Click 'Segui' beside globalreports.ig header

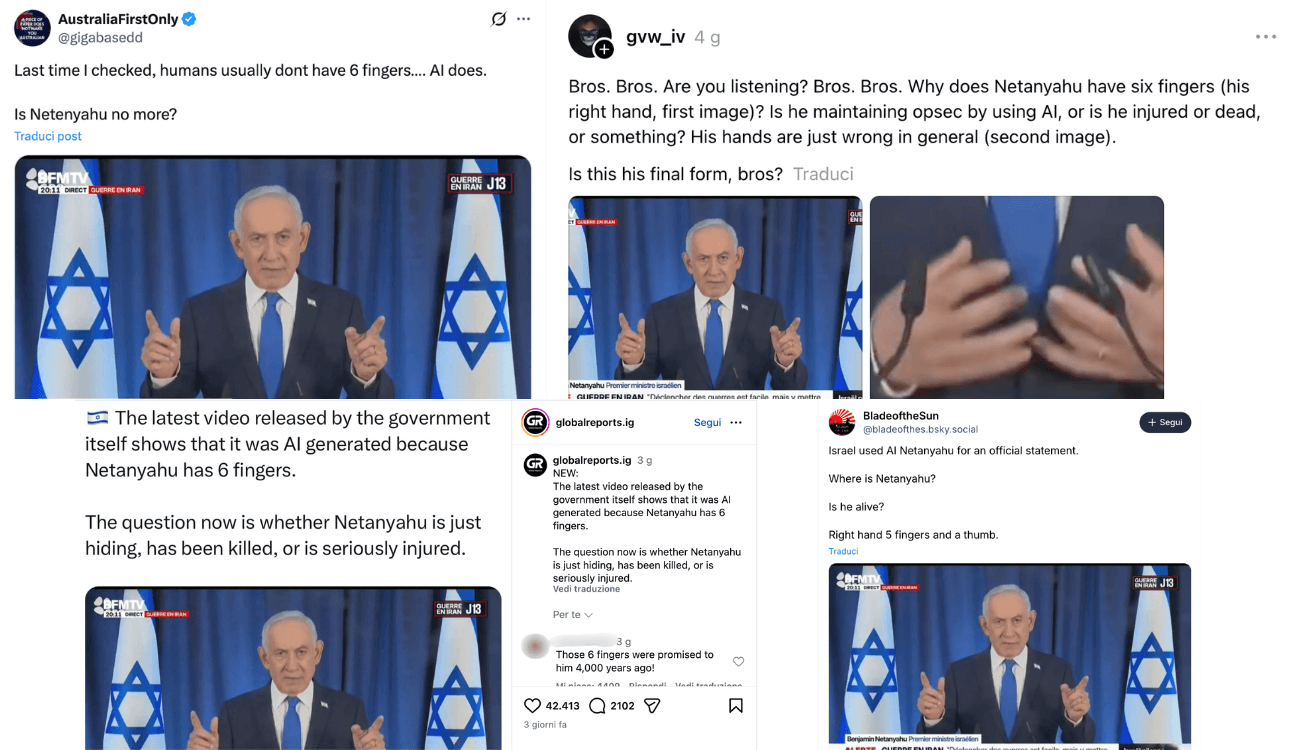(x=707, y=423)
